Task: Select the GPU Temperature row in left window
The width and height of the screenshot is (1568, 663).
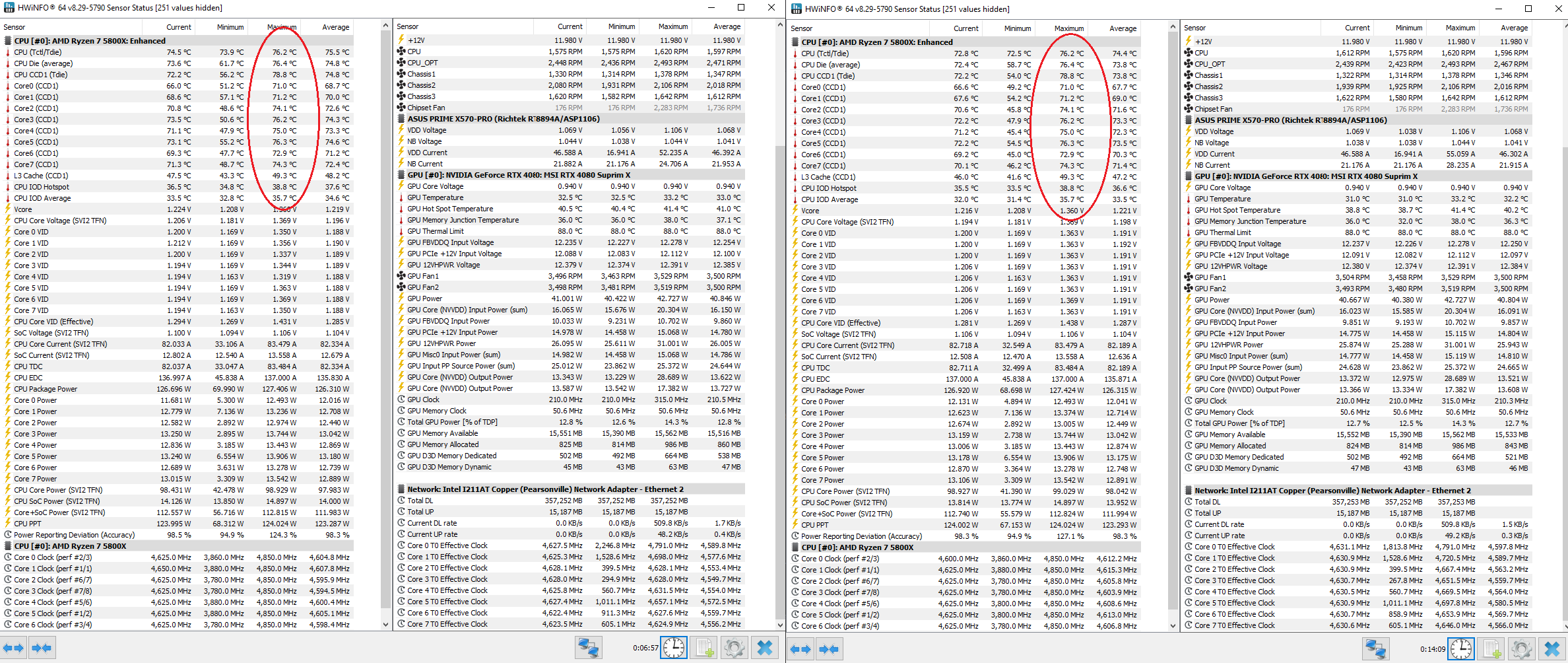Action: coord(570,197)
